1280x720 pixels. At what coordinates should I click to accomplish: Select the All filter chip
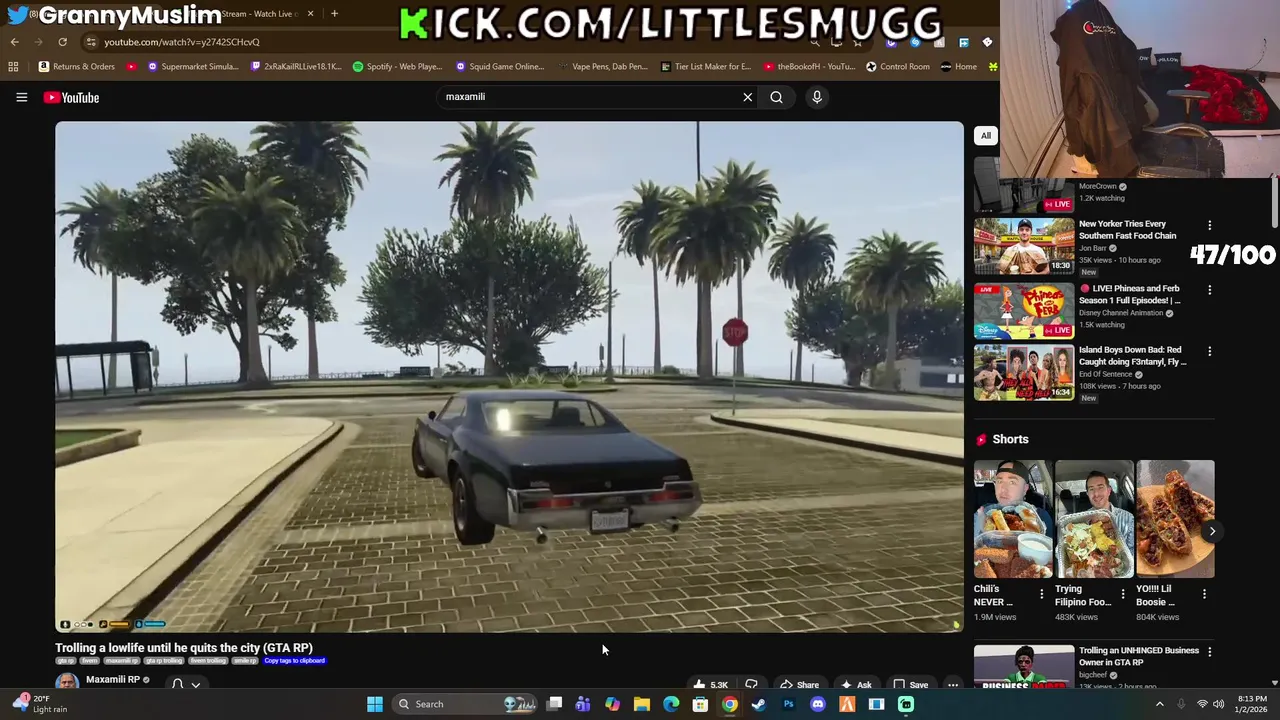[x=986, y=136]
